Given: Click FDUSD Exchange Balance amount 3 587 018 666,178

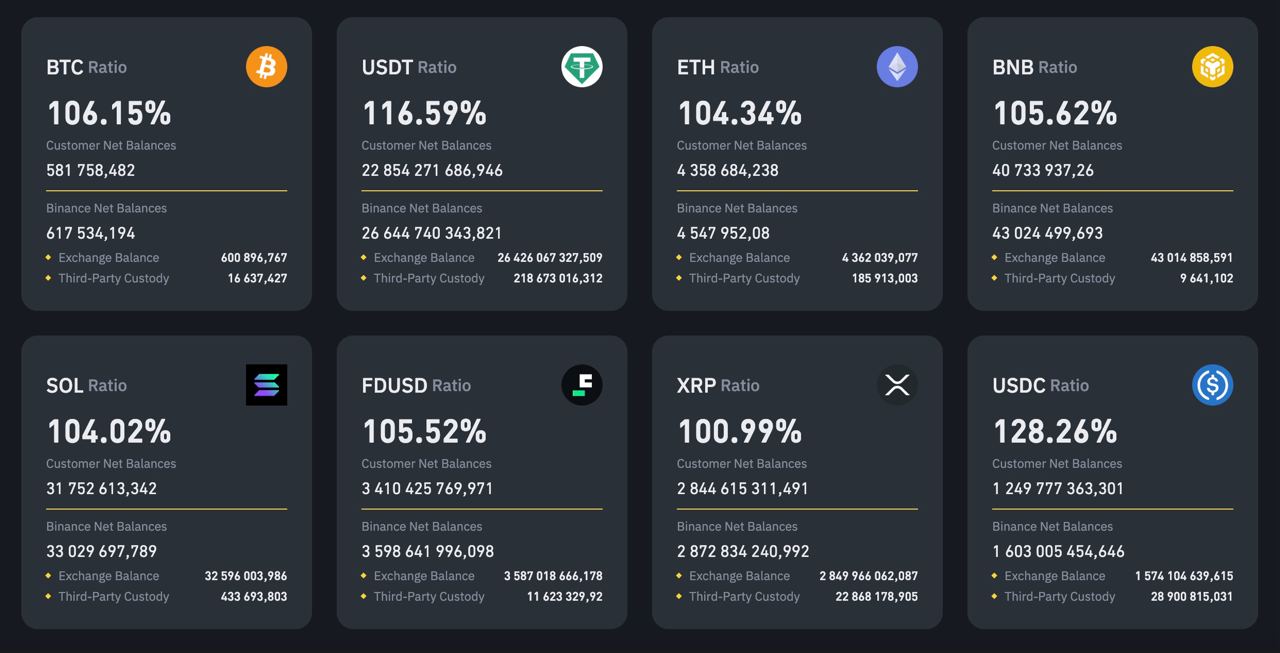Looking at the screenshot, I should tap(553, 576).
